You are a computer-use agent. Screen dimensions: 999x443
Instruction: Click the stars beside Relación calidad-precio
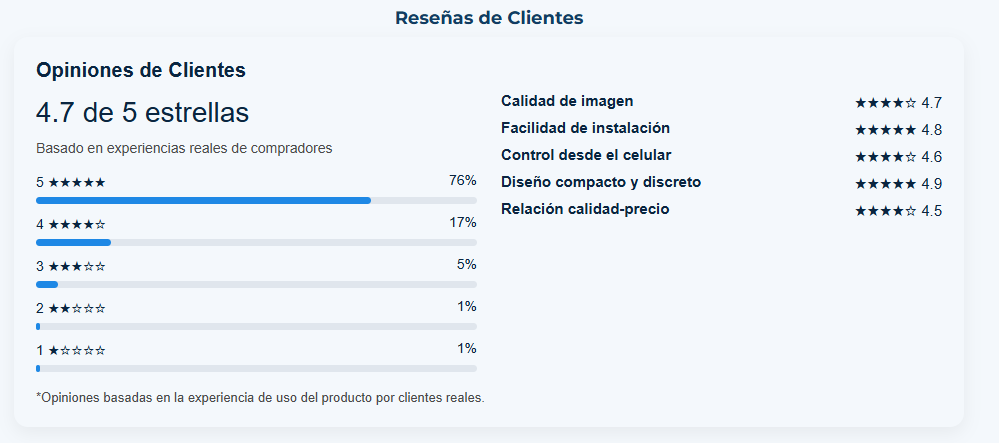point(885,211)
